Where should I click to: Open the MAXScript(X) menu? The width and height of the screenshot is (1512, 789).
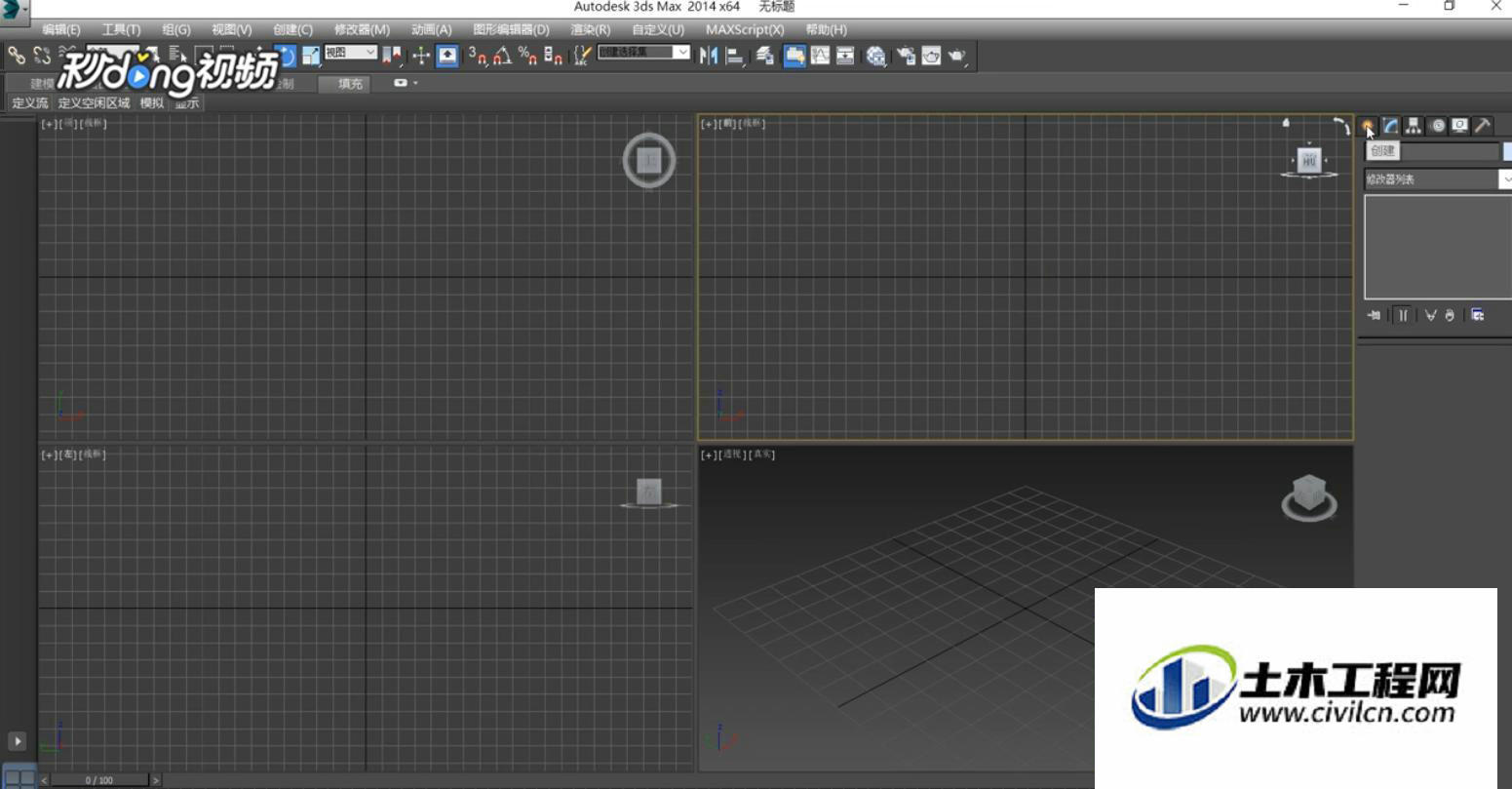click(745, 30)
